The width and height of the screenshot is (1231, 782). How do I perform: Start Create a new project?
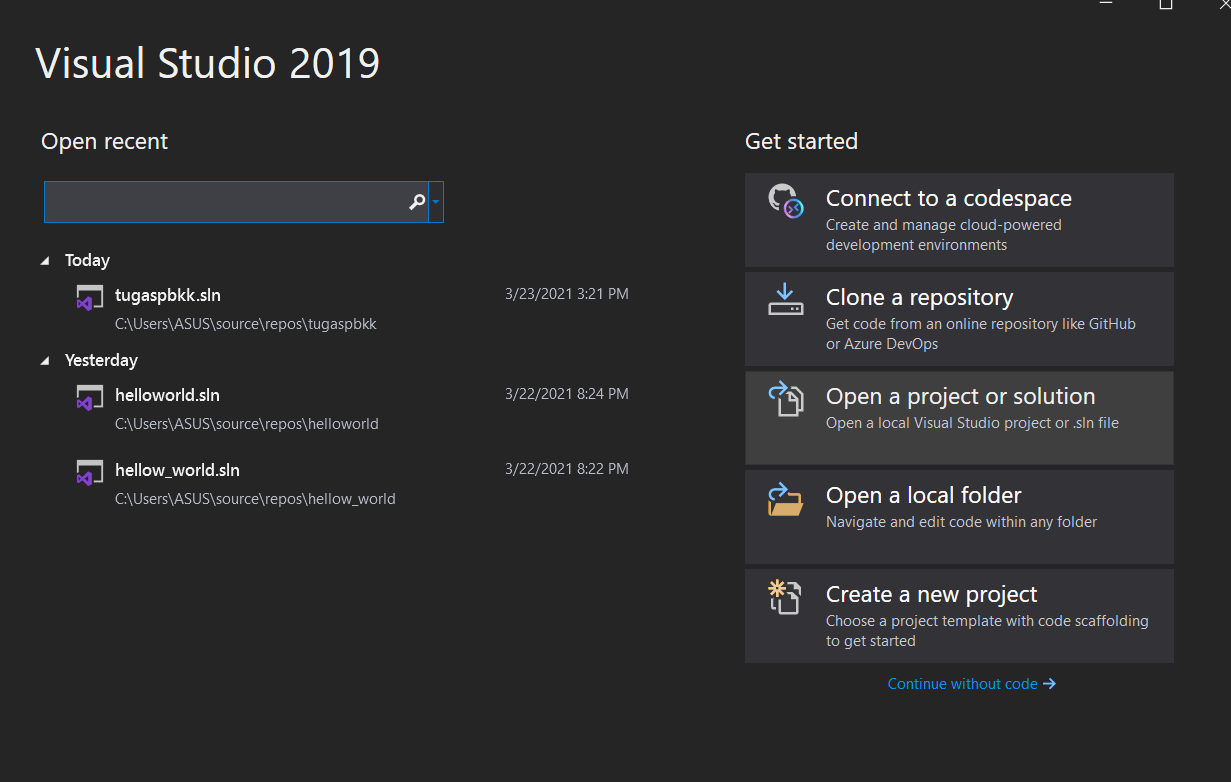coord(959,616)
